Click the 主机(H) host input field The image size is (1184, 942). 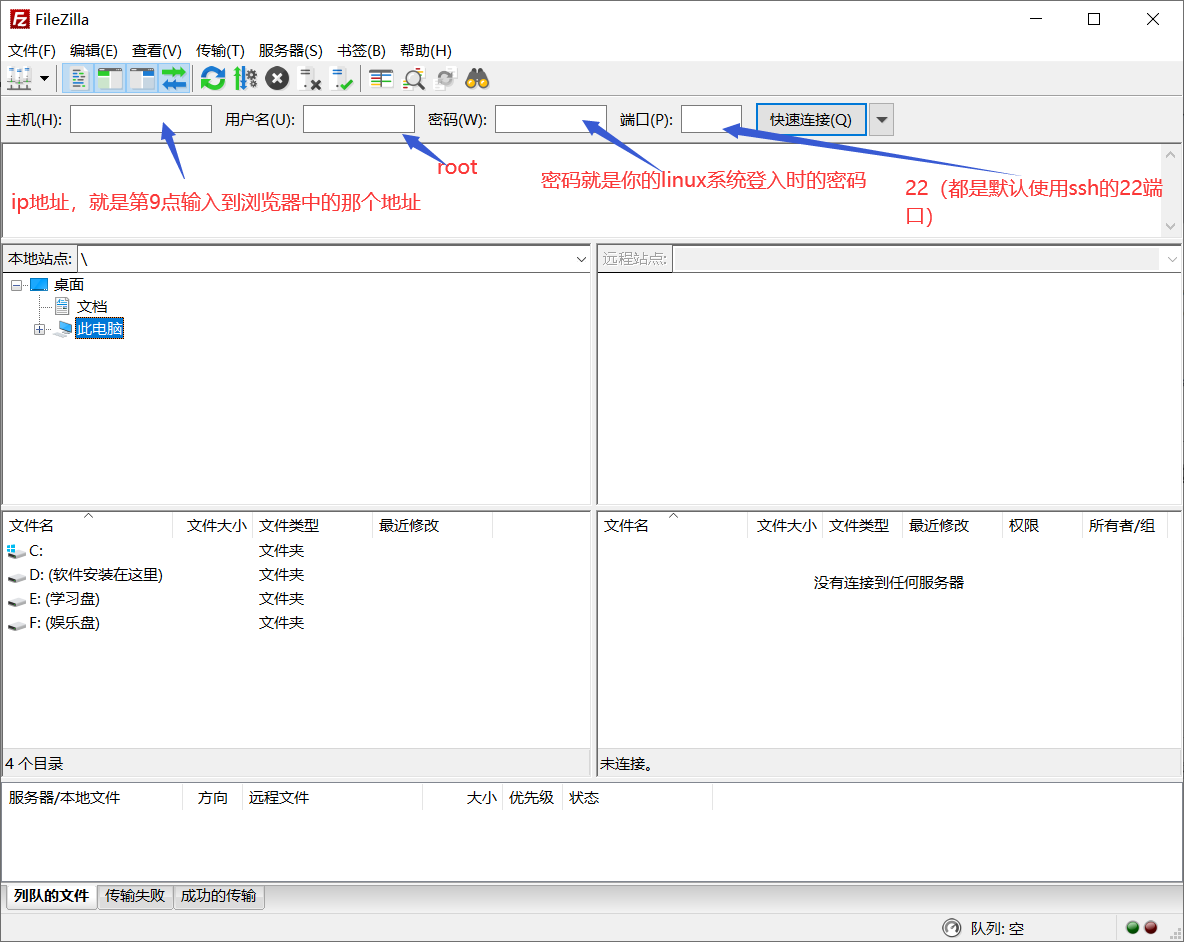tap(140, 119)
